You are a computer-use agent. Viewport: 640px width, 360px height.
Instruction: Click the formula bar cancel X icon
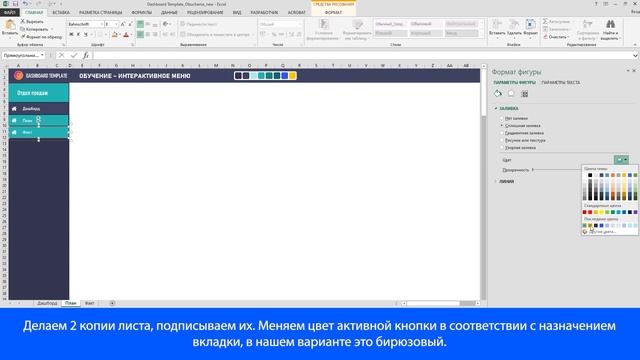tap(62, 55)
